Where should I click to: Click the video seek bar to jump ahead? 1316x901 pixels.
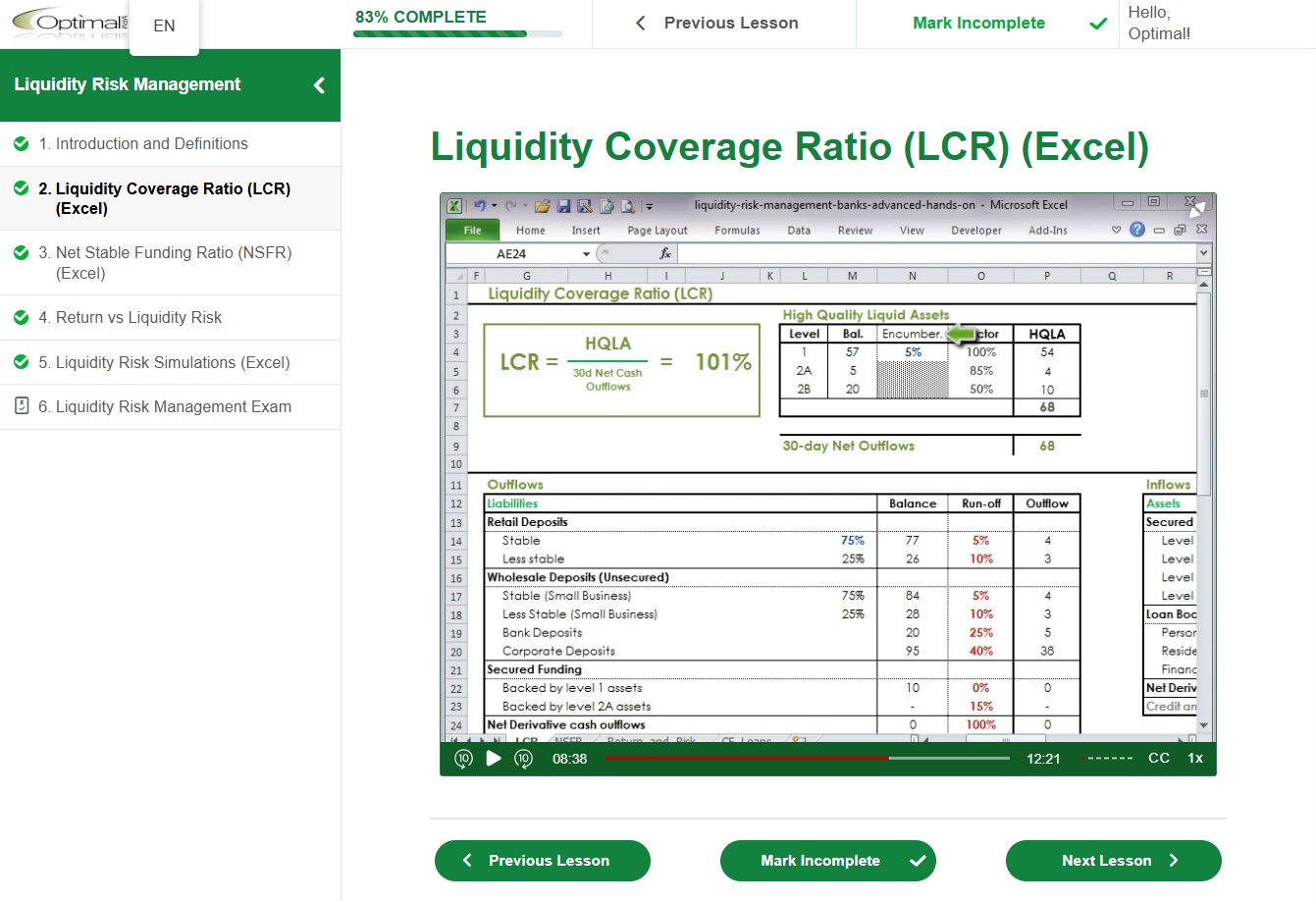(942, 758)
